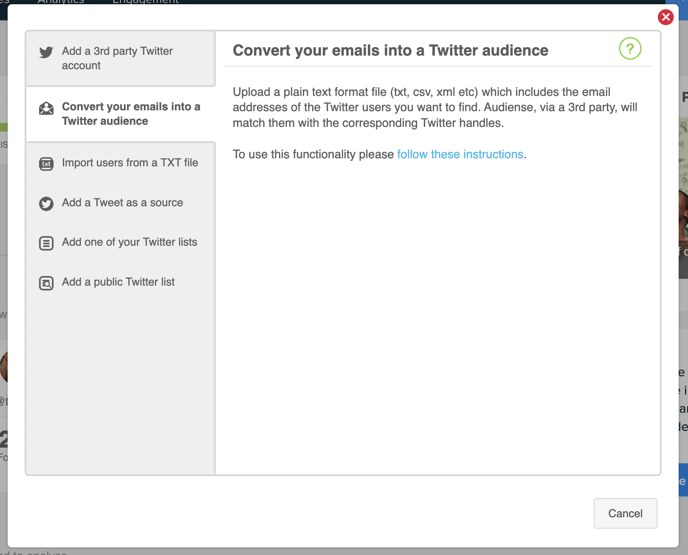Click the list icon for your Twitter lists

46,243
